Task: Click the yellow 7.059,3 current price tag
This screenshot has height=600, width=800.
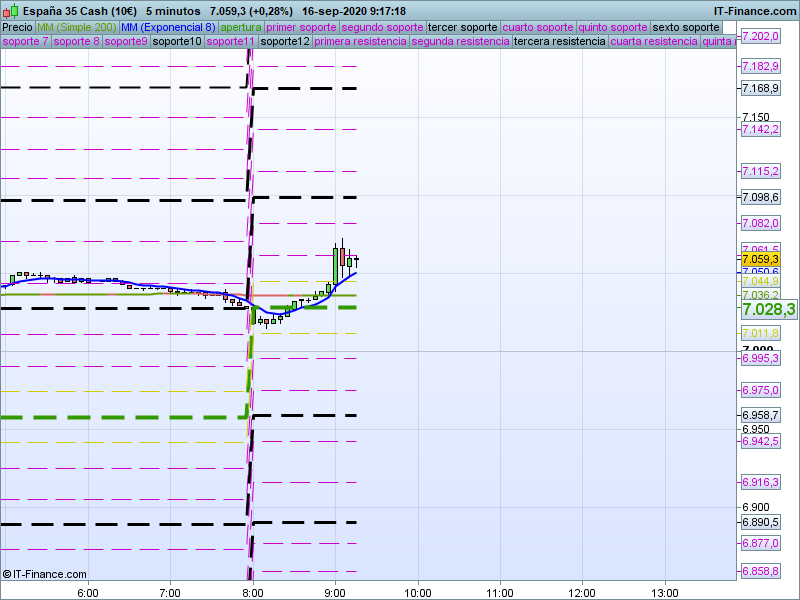Action: (x=760, y=259)
